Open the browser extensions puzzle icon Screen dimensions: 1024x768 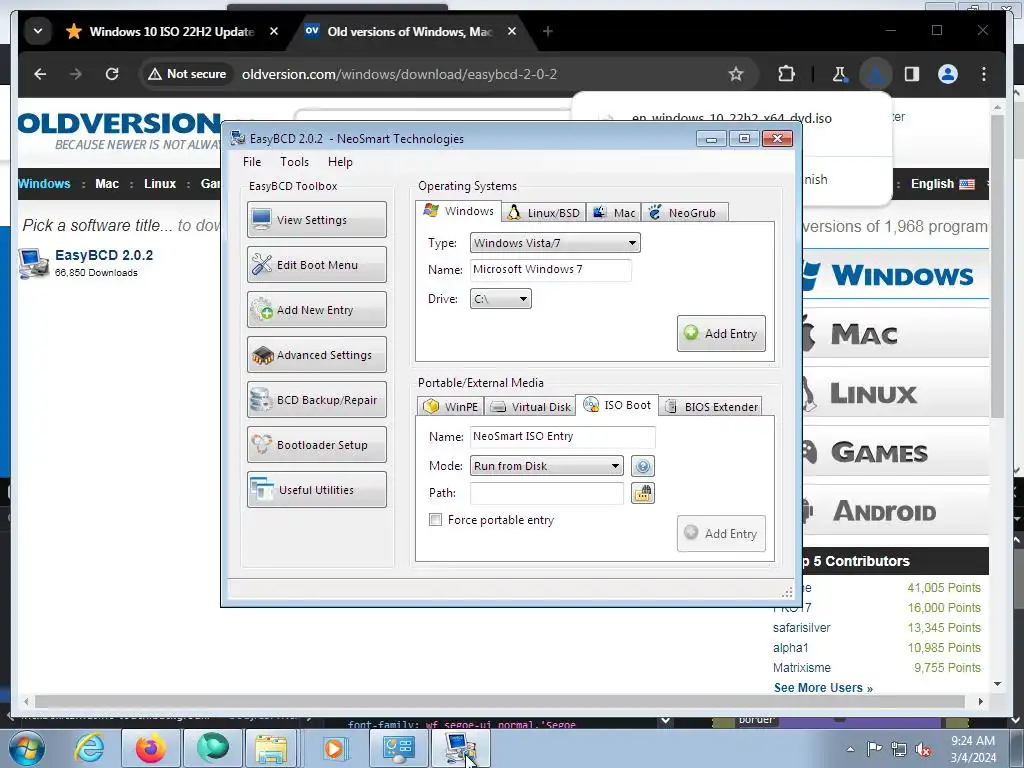tap(787, 74)
